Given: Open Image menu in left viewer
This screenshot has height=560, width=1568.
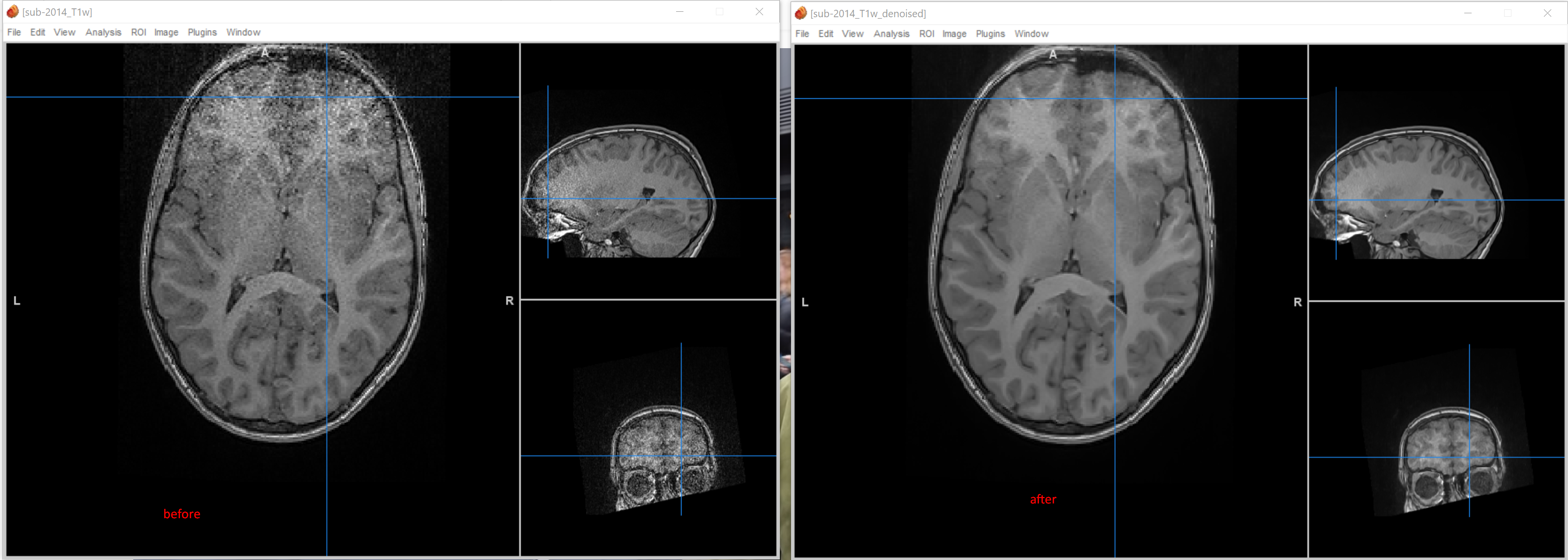Looking at the screenshot, I should pyautogui.click(x=166, y=32).
